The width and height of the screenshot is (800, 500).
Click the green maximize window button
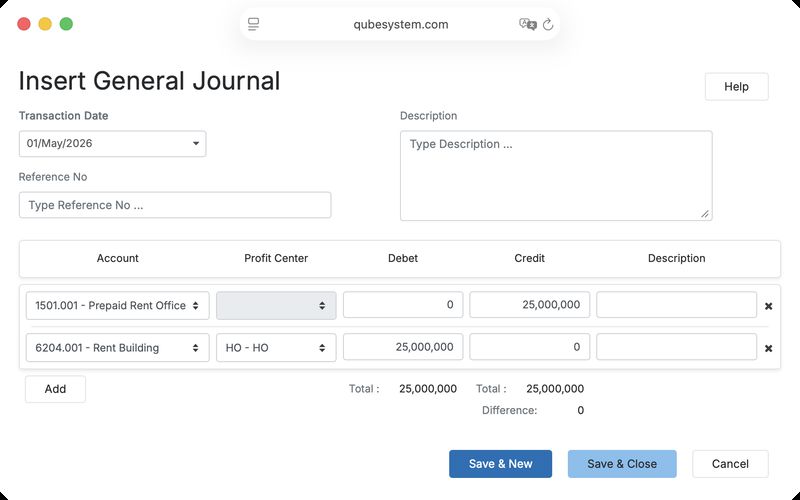point(66,24)
